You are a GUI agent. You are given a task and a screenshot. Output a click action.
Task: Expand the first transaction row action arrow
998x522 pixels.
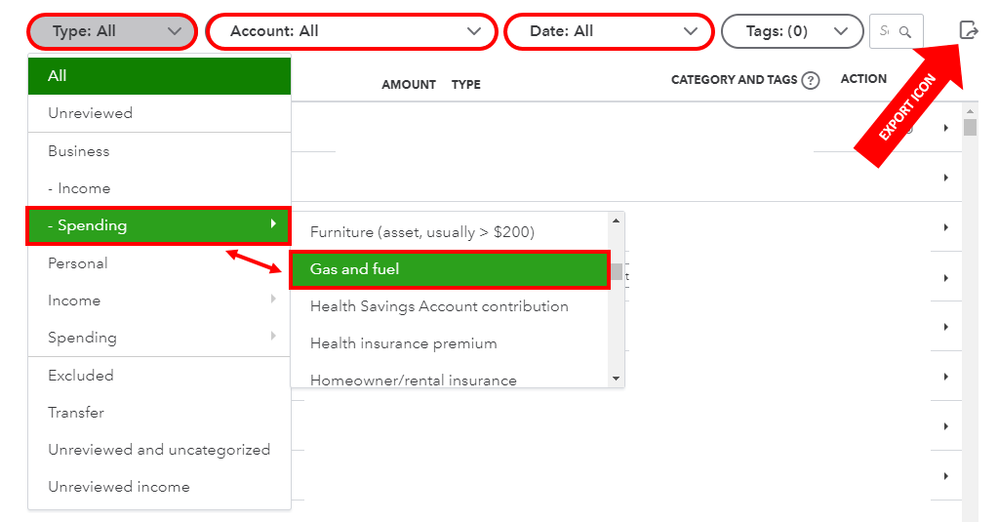tap(945, 128)
